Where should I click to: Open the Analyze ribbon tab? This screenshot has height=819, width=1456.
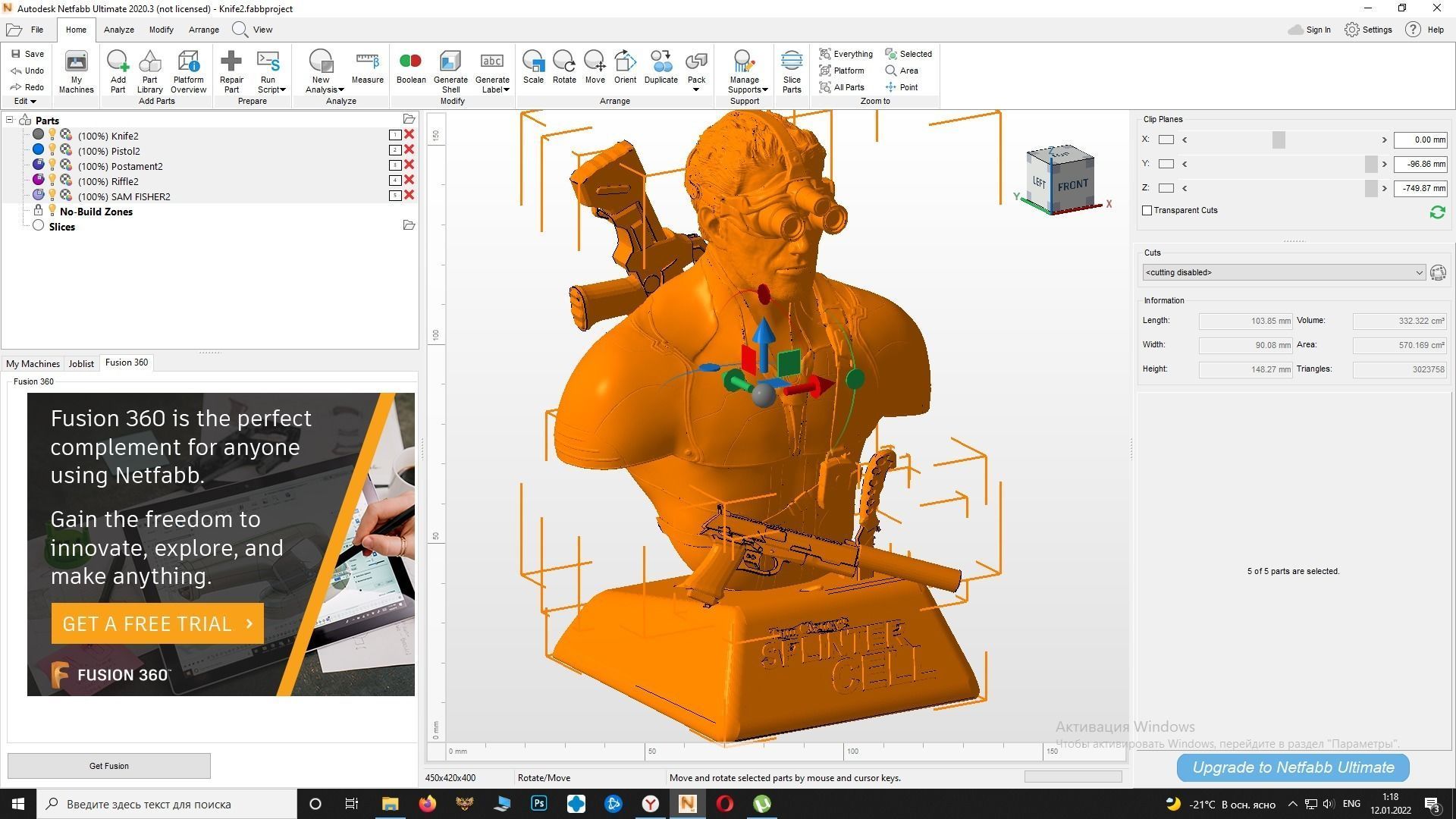pyautogui.click(x=118, y=30)
